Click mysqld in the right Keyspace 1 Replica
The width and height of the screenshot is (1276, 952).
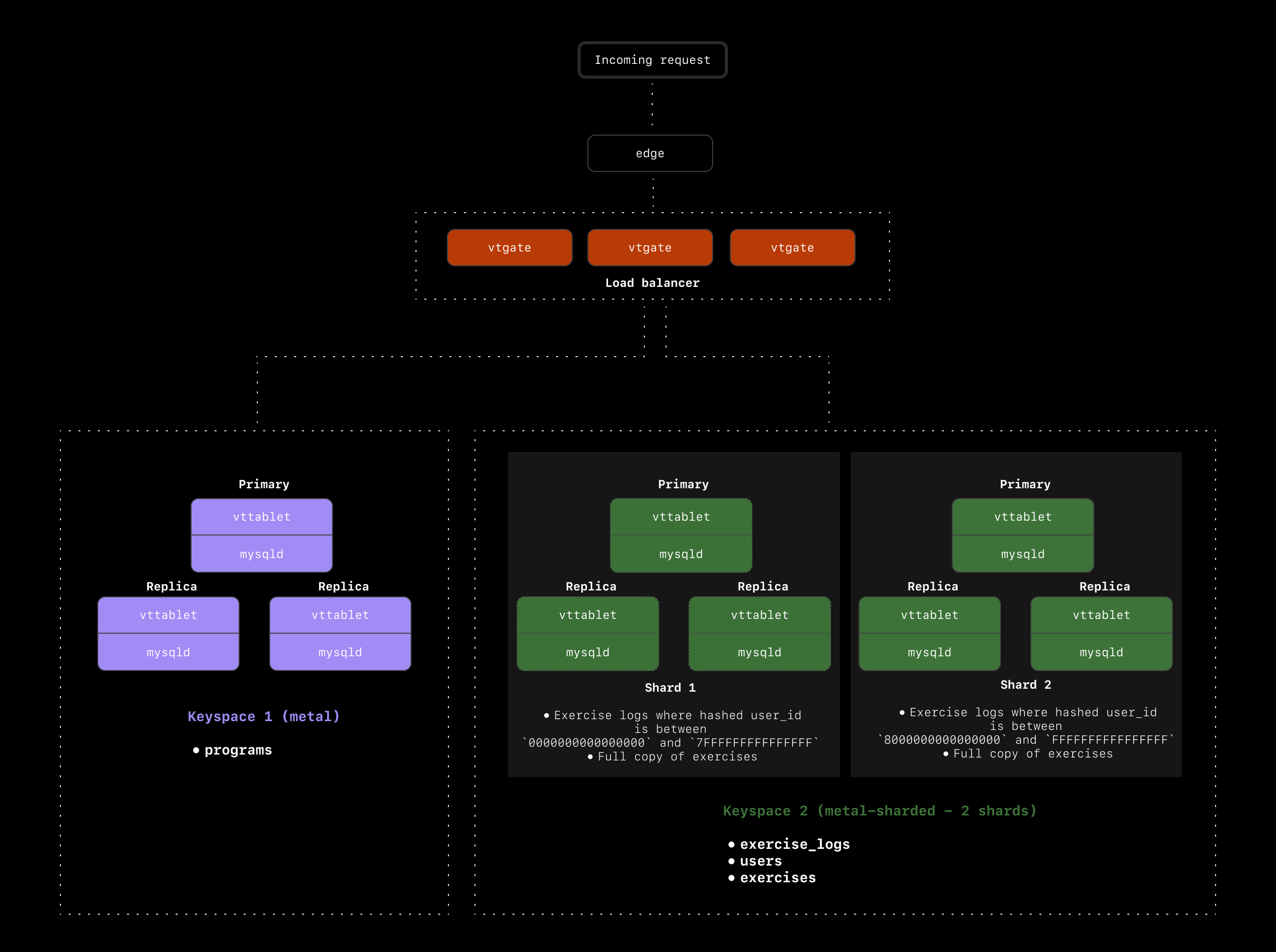pyautogui.click(x=340, y=652)
